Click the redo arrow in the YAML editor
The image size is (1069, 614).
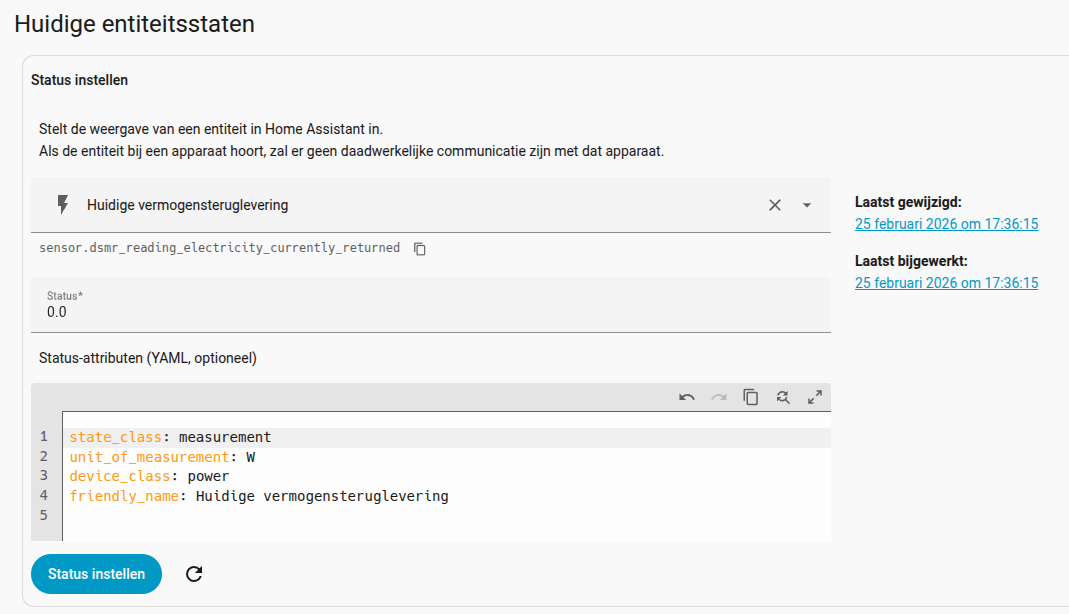[x=719, y=397]
